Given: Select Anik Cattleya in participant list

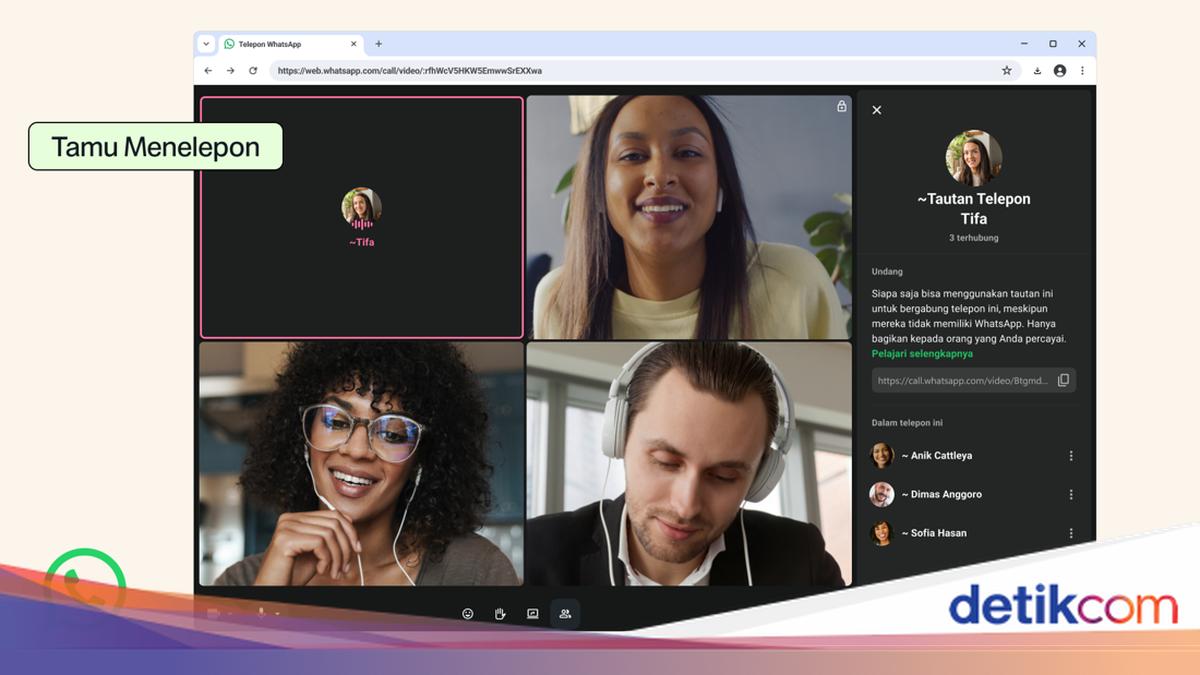Looking at the screenshot, I should pos(973,456).
